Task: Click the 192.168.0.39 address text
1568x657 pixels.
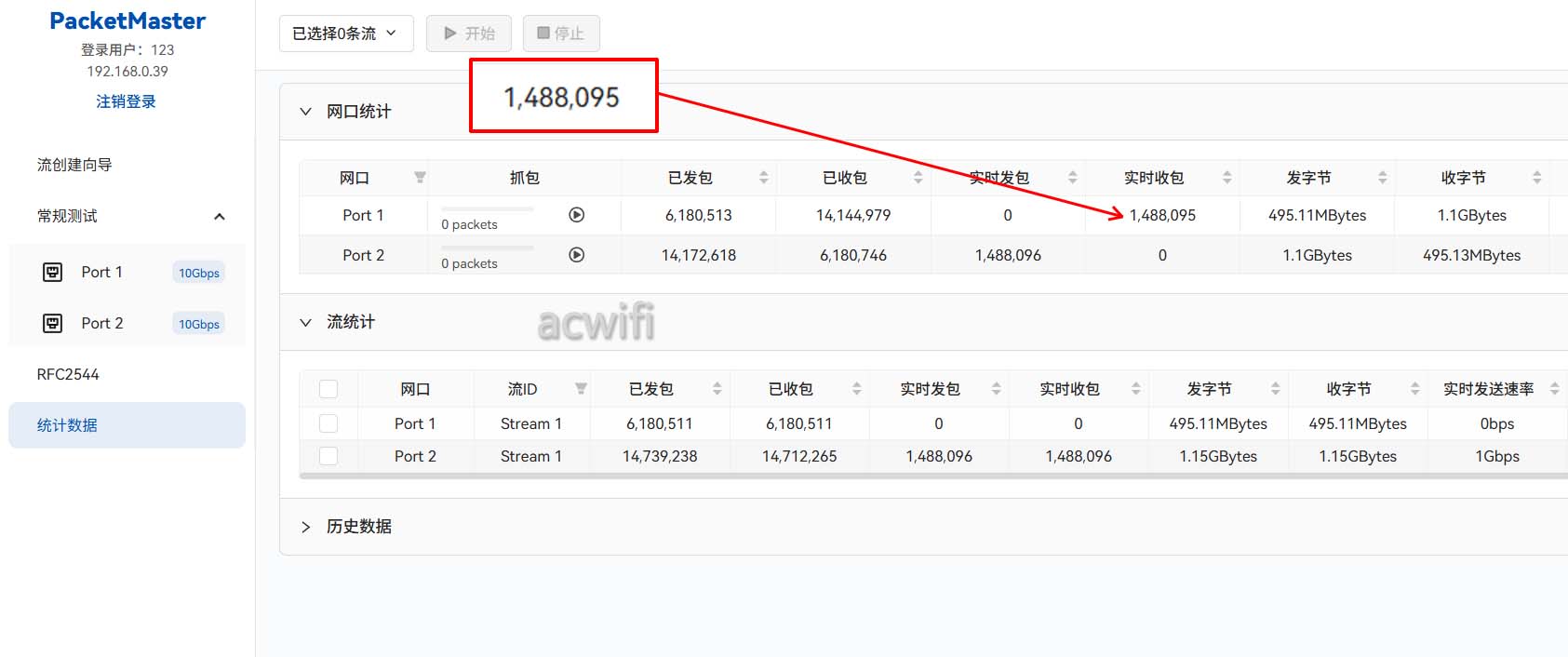Action: [127, 71]
